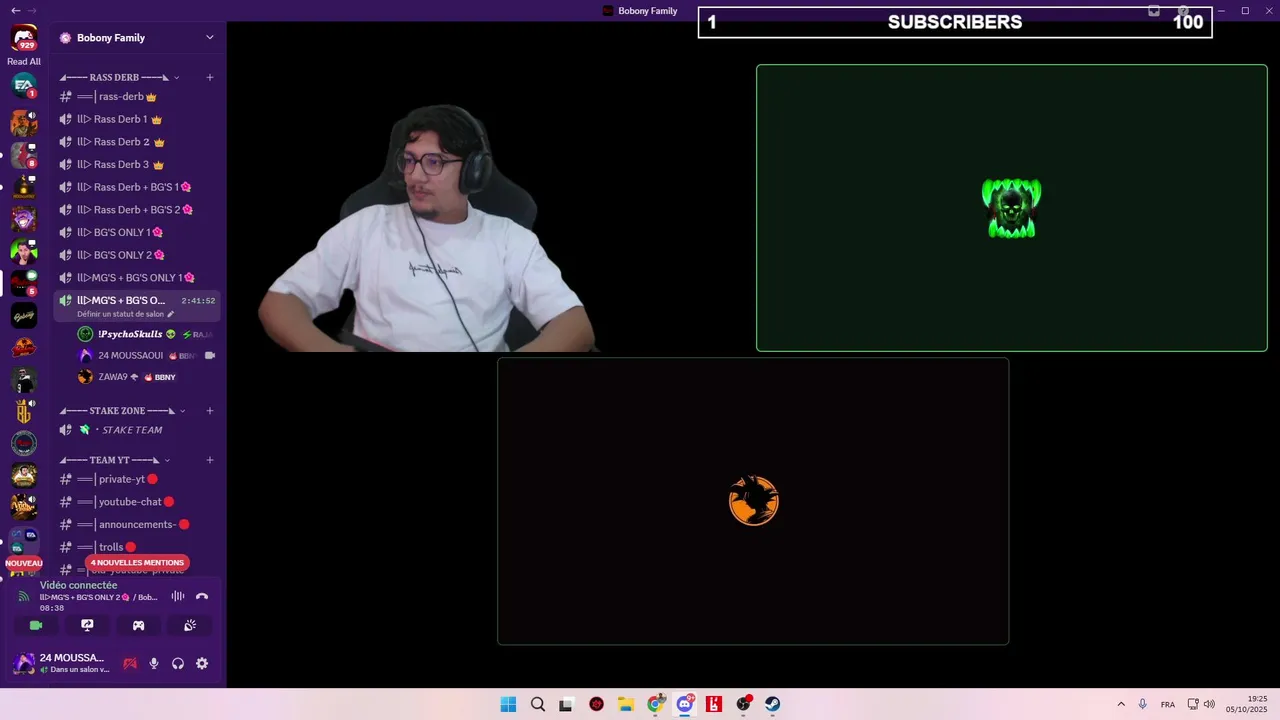Show voice connection signal details
Viewport: 1280px width, 720px height.
(24, 596)
